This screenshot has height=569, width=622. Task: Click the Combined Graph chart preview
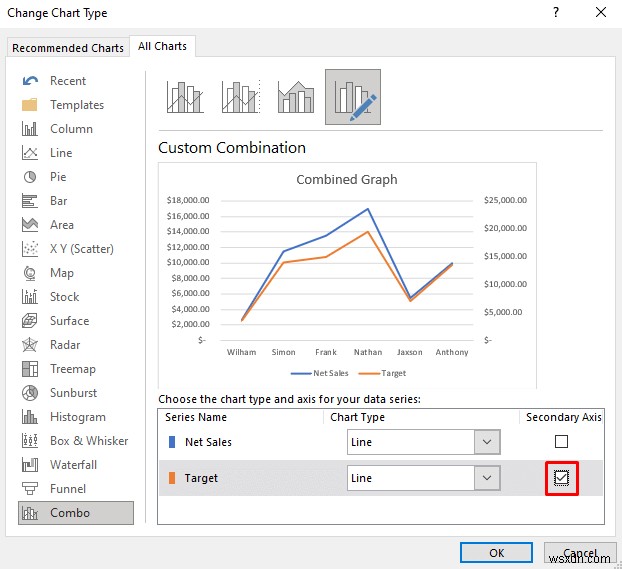347,275
